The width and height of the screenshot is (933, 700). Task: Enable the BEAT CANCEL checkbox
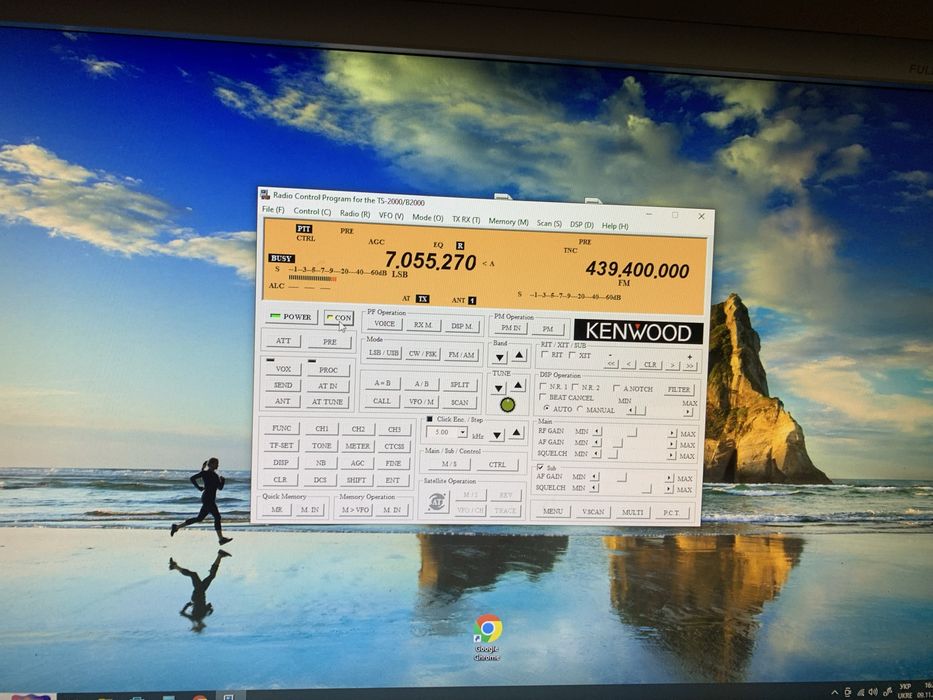tap(543, 397)
